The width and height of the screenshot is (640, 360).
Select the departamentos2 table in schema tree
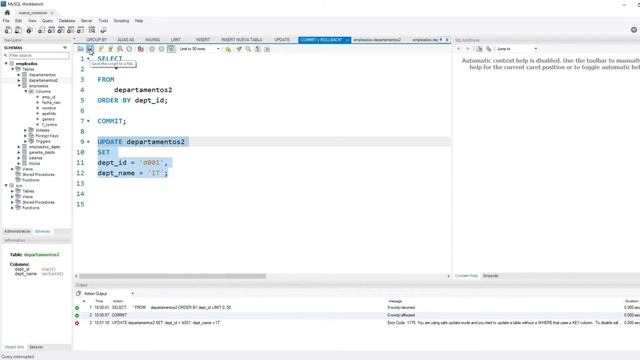click(43, 80)
